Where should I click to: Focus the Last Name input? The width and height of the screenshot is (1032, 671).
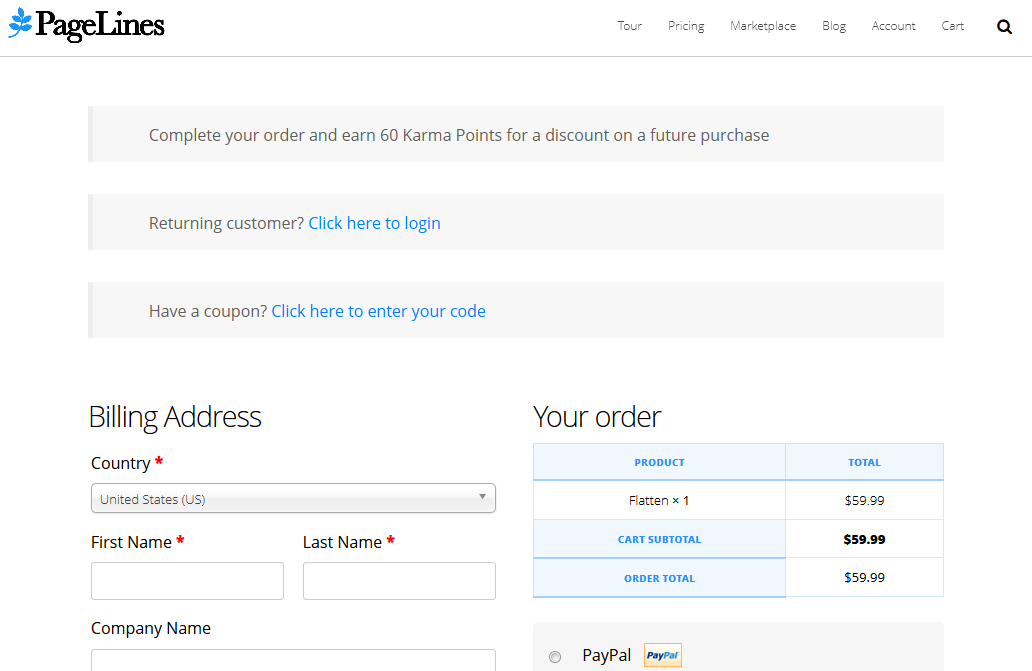(x=399, y=581)
